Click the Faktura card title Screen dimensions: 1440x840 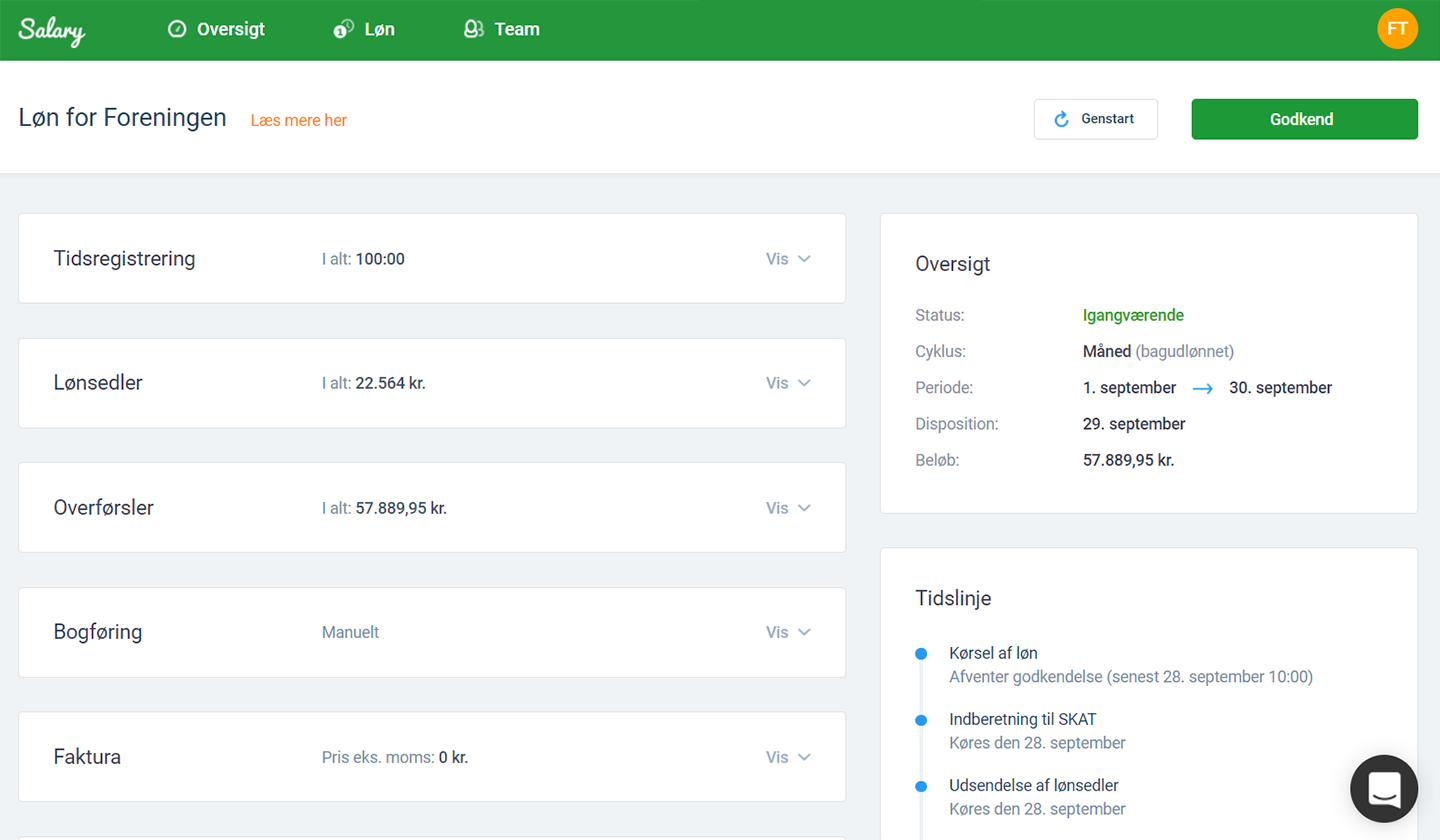tap(87, 757)
